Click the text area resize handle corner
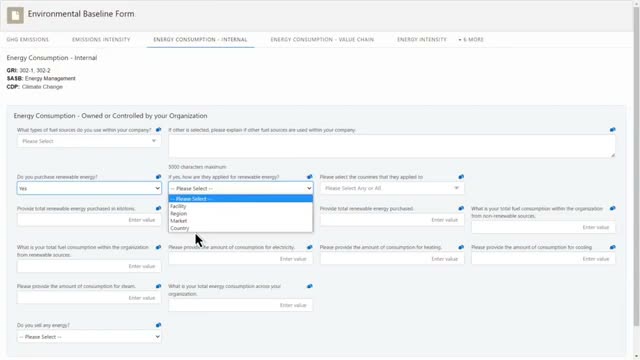Viewport: 640px width, 360px height. (x=613, y=155)
